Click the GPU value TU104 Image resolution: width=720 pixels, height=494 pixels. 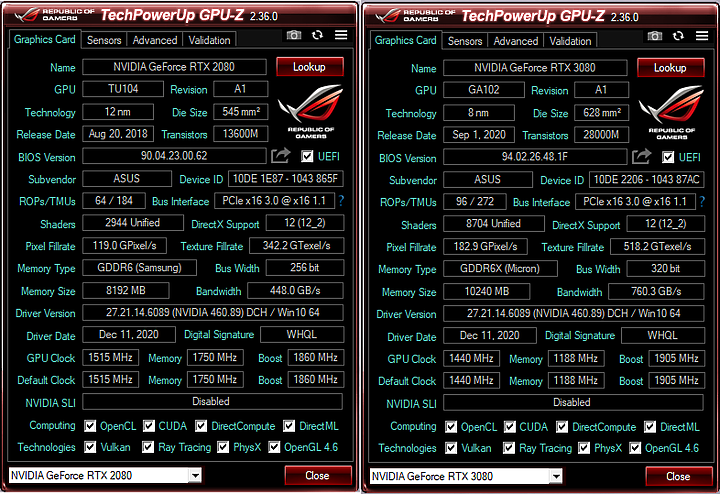point(123,89)
